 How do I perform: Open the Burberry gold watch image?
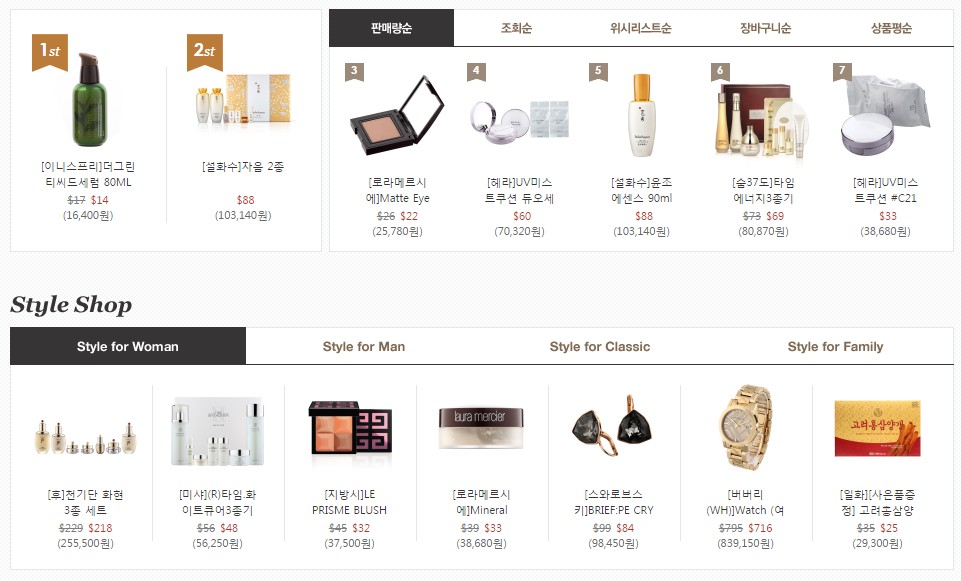click(745, 427)
